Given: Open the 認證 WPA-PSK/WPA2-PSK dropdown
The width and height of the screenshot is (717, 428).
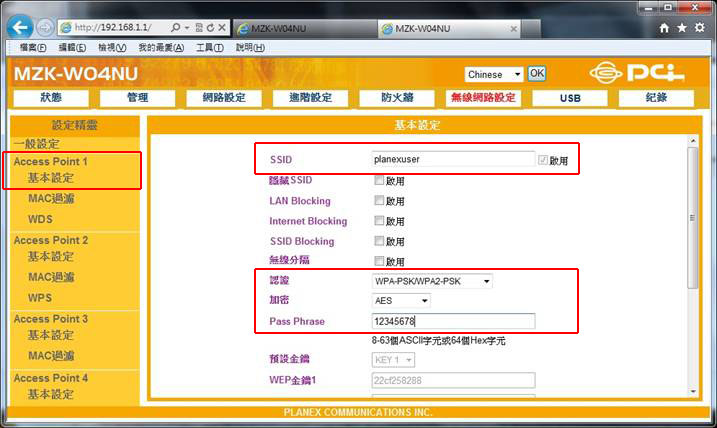Looking at the screenshot, I should pyautogui.click(x=432, y=281).
